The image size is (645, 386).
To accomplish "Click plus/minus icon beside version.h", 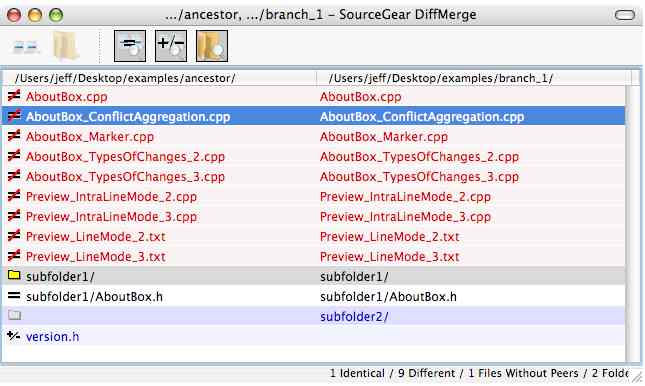I will pos(14,336).
